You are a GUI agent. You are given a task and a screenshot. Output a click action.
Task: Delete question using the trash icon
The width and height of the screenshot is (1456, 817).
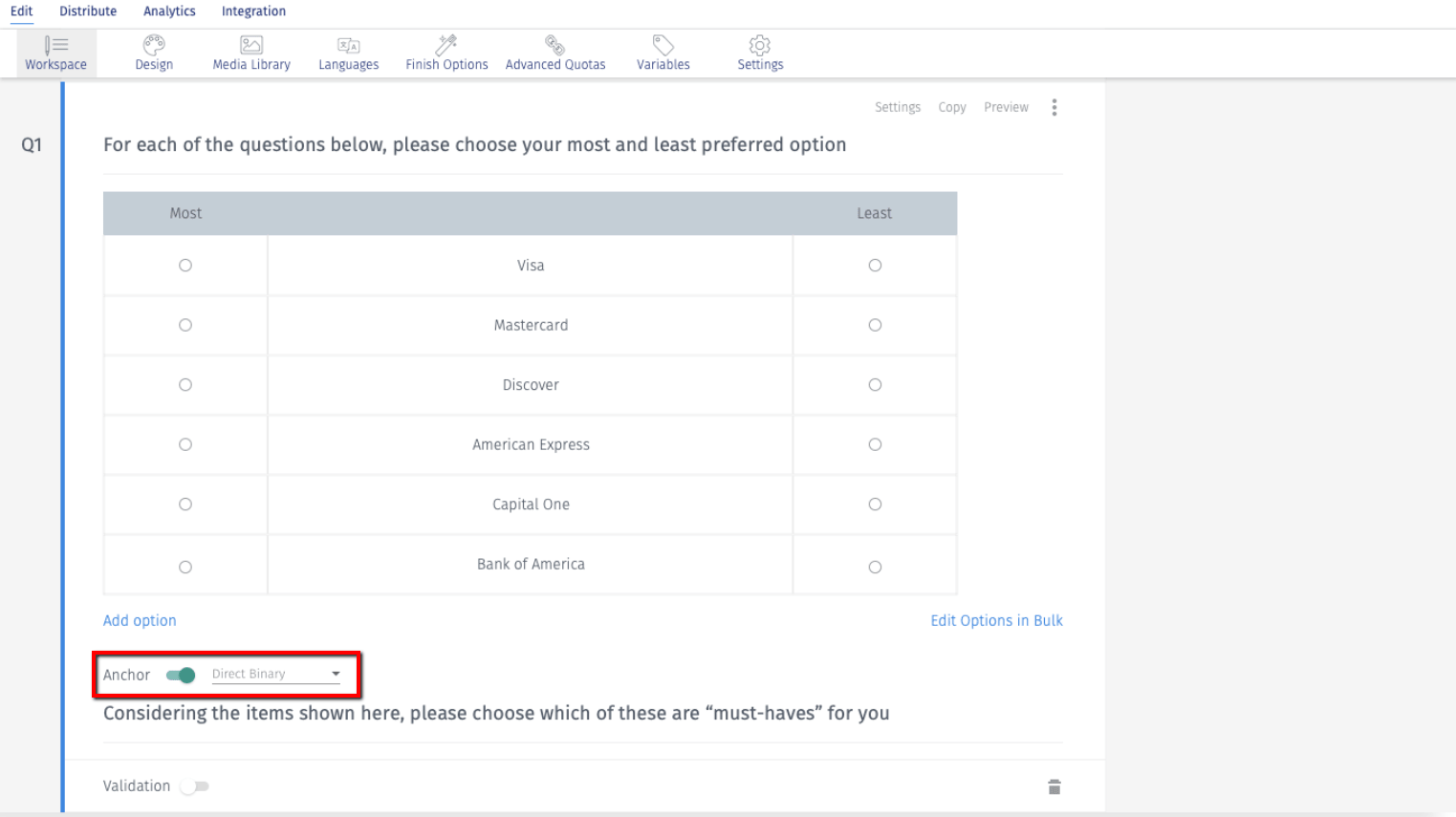1054,785
